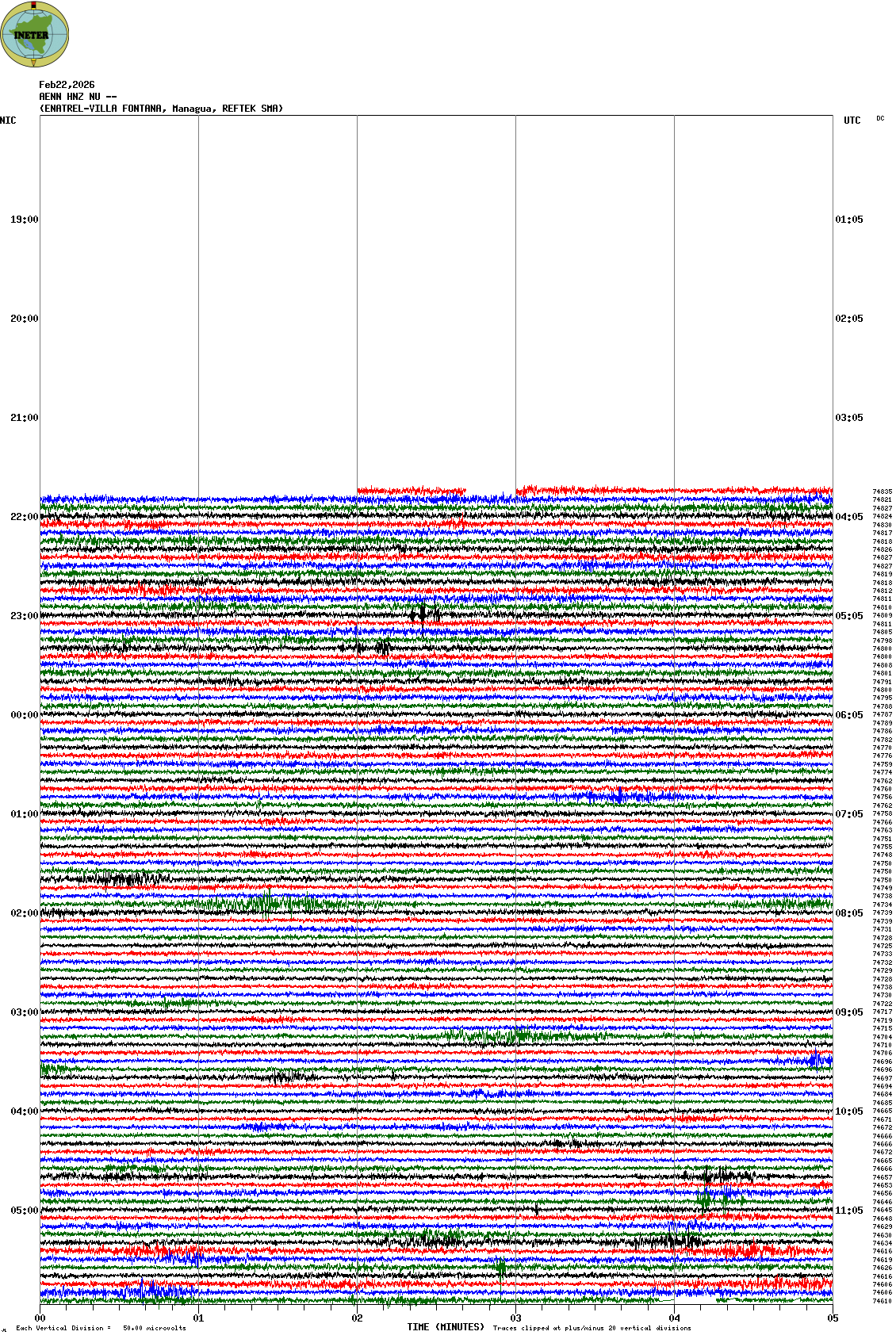Select the 22:00 local time marker
The width and height of the screenshot is (896, 1339).
(x=24, y=517)
